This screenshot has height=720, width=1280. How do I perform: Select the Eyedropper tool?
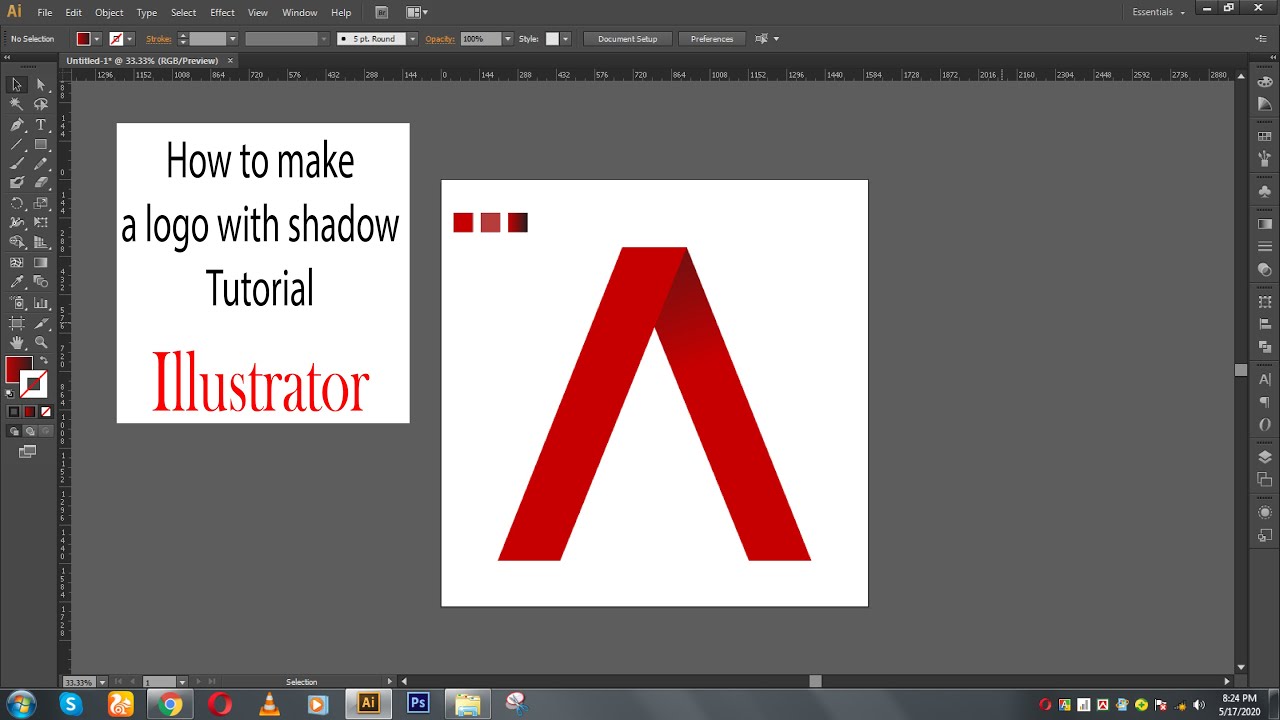click(x=17, y=283)
